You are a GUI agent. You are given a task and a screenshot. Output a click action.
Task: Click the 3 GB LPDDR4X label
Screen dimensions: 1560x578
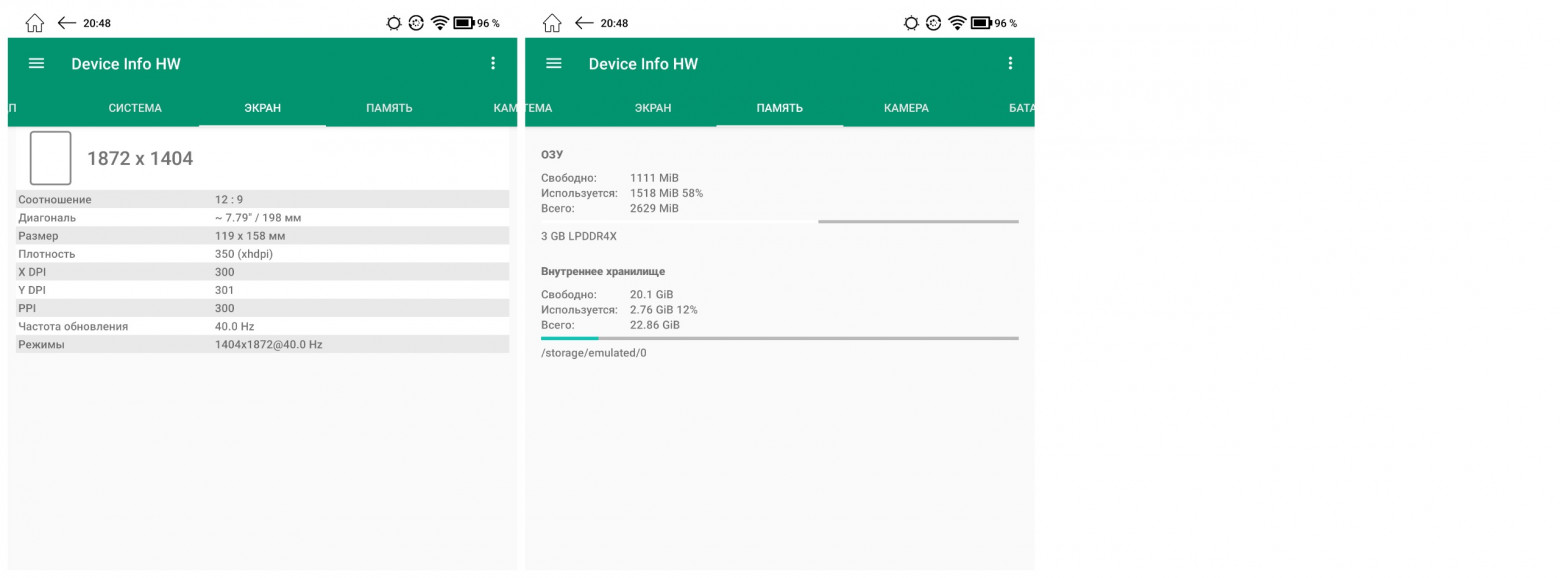(579, 236)
